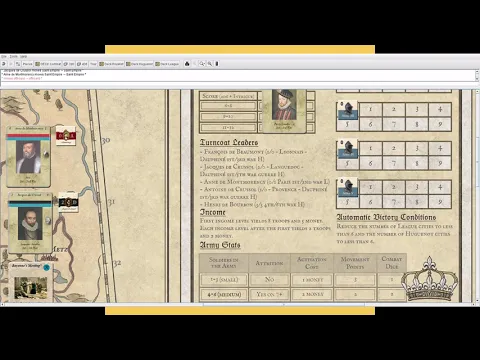Click the Anne de Montmorency turncoat entry
This screenshot has height=360, width=480.
pos(265,182)
